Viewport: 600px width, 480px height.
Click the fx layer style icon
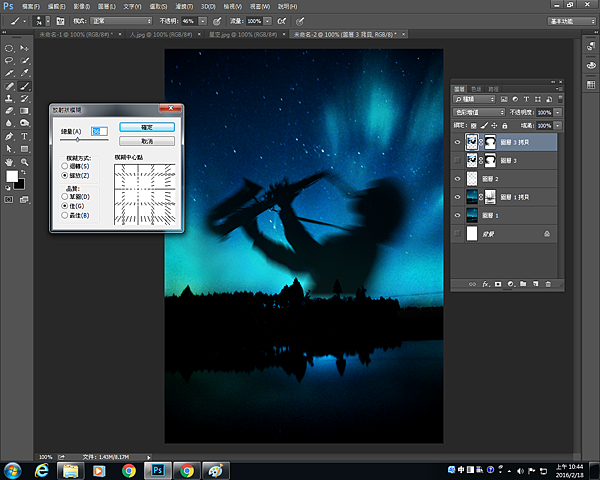coord(485,285)
